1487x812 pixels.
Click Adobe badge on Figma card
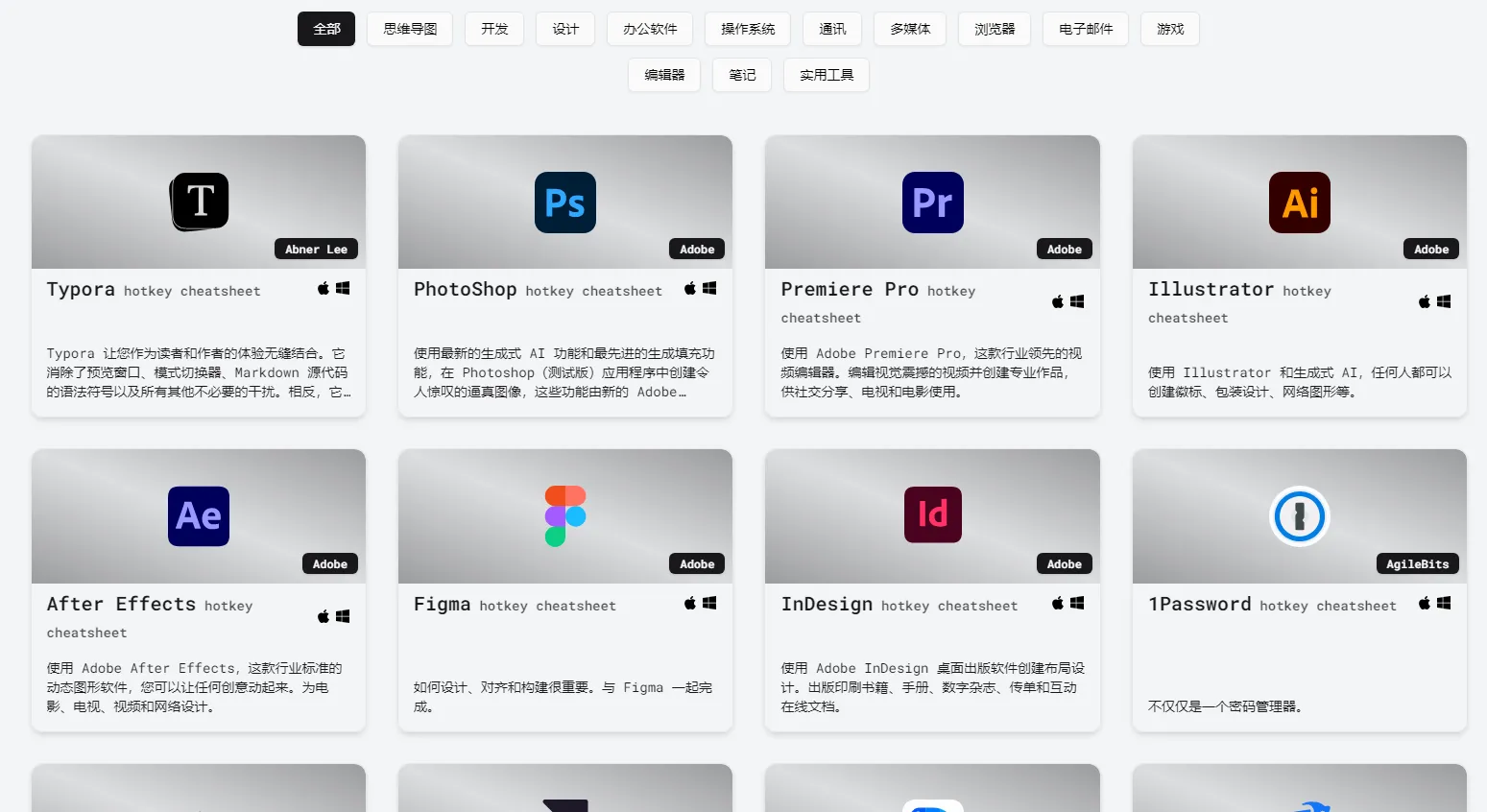click(x=697, y=563)
